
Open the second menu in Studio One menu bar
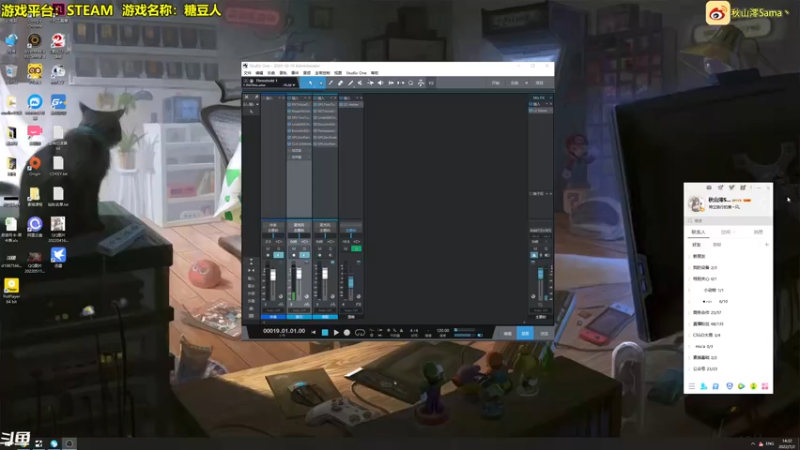point(259,73)
